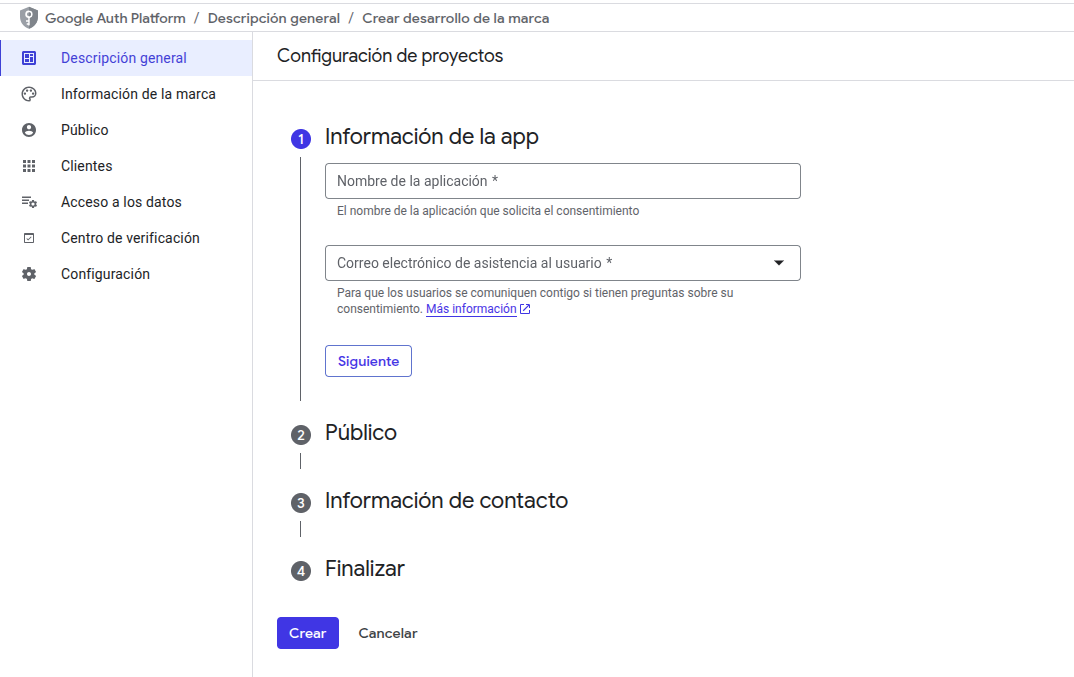Click the Cancelar button

pyautogui.click(x=388, y=633)
